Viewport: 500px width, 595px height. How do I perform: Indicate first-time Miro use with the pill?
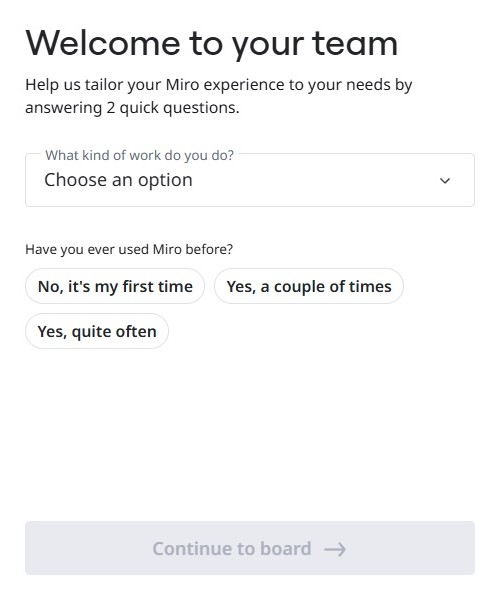click(115, 286)
